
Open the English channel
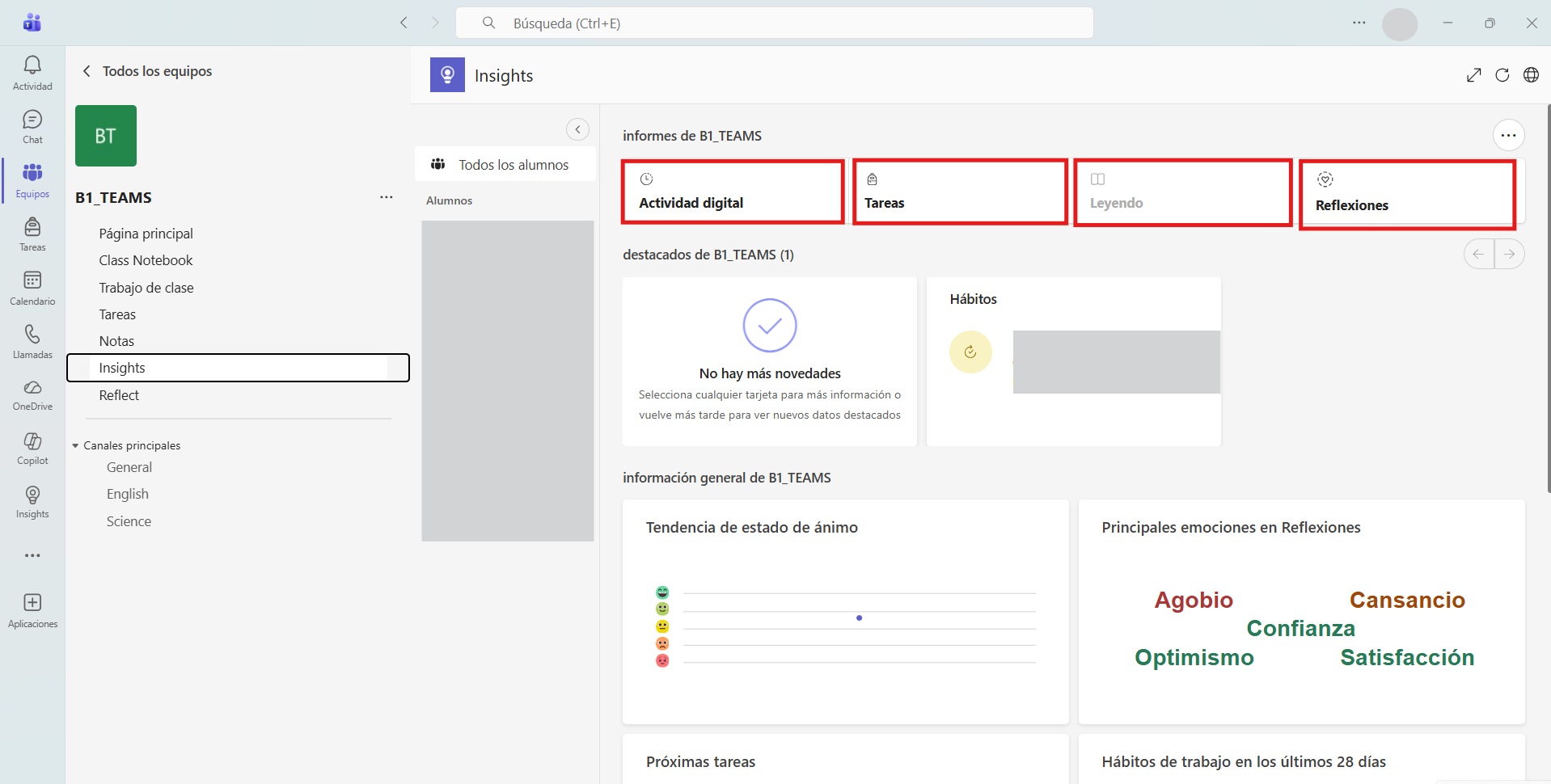(x=128, y=494)
